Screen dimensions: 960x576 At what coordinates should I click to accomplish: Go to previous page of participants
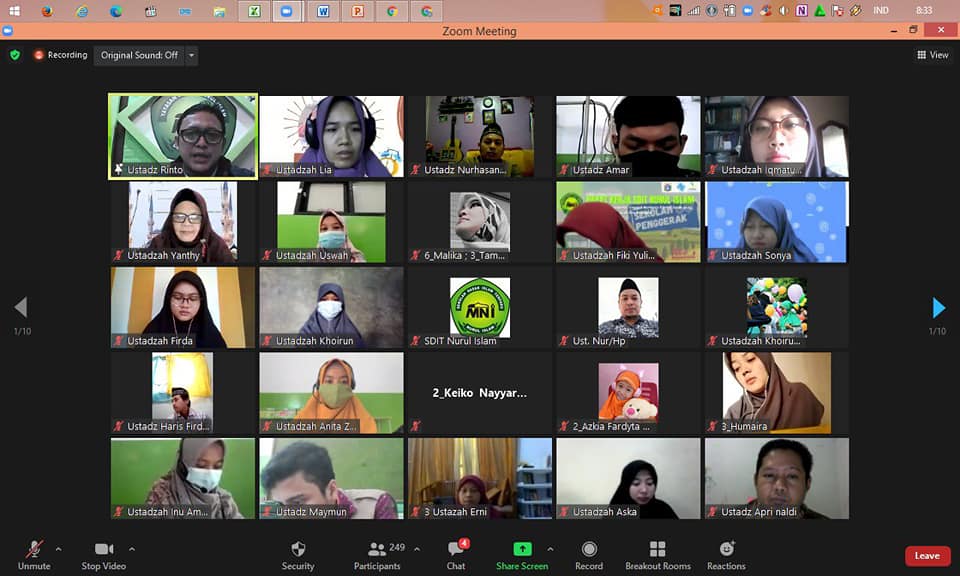[x=21, y=307]
